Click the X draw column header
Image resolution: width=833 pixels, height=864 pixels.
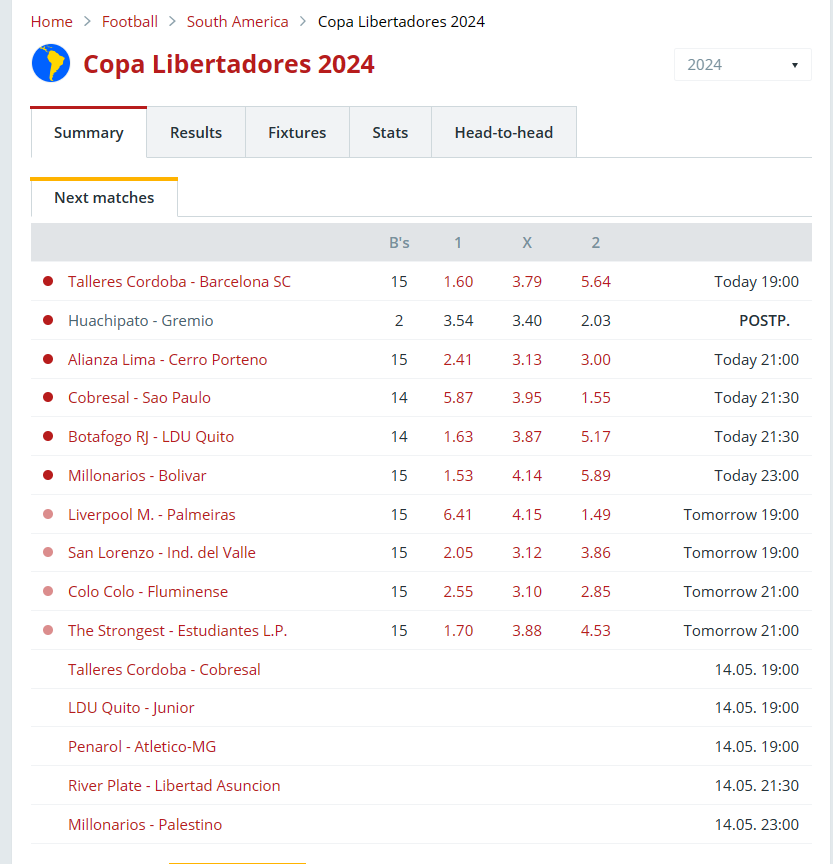(527, 242)
